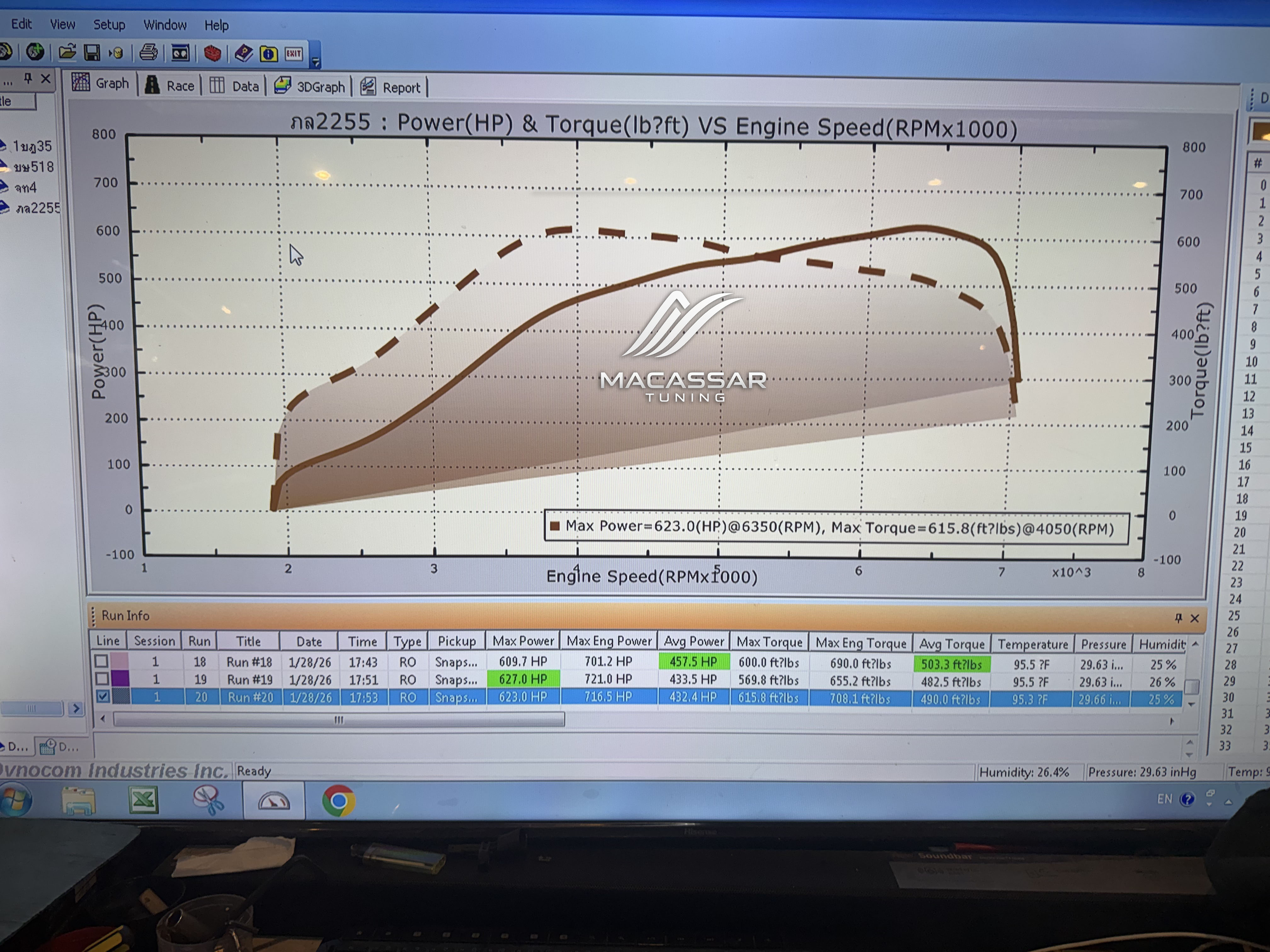Screen dimensions: 1270x952
Task: Click the red toolbox icon
Action: coord(212,54)
